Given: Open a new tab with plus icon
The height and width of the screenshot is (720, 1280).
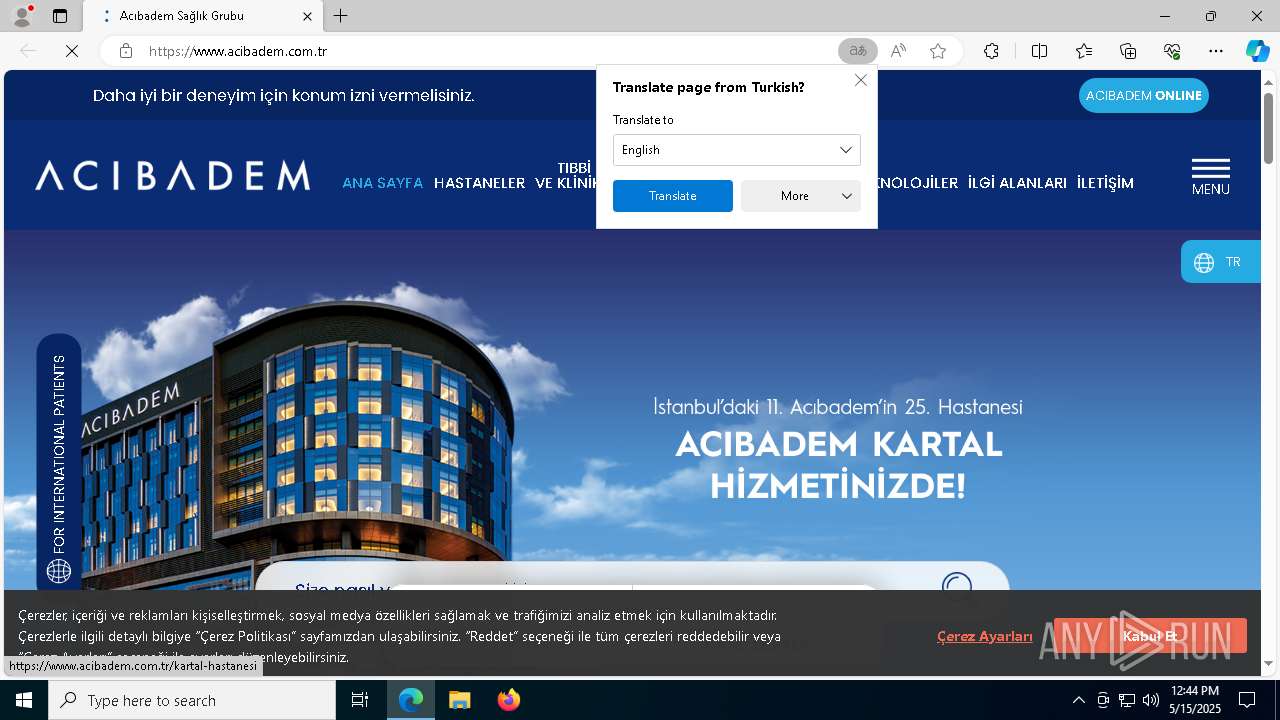Looking at the screenshot, I should tap(341, 16).
